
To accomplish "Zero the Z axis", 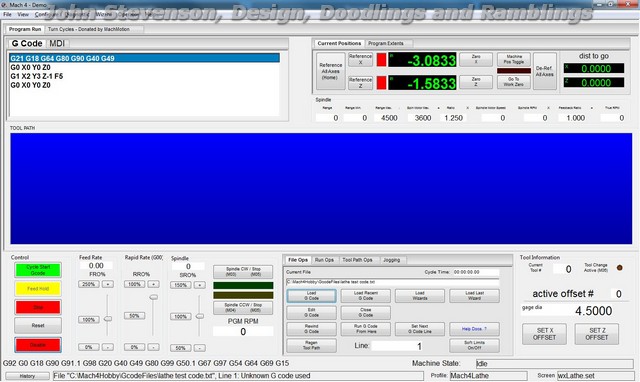I will point(476,82).
